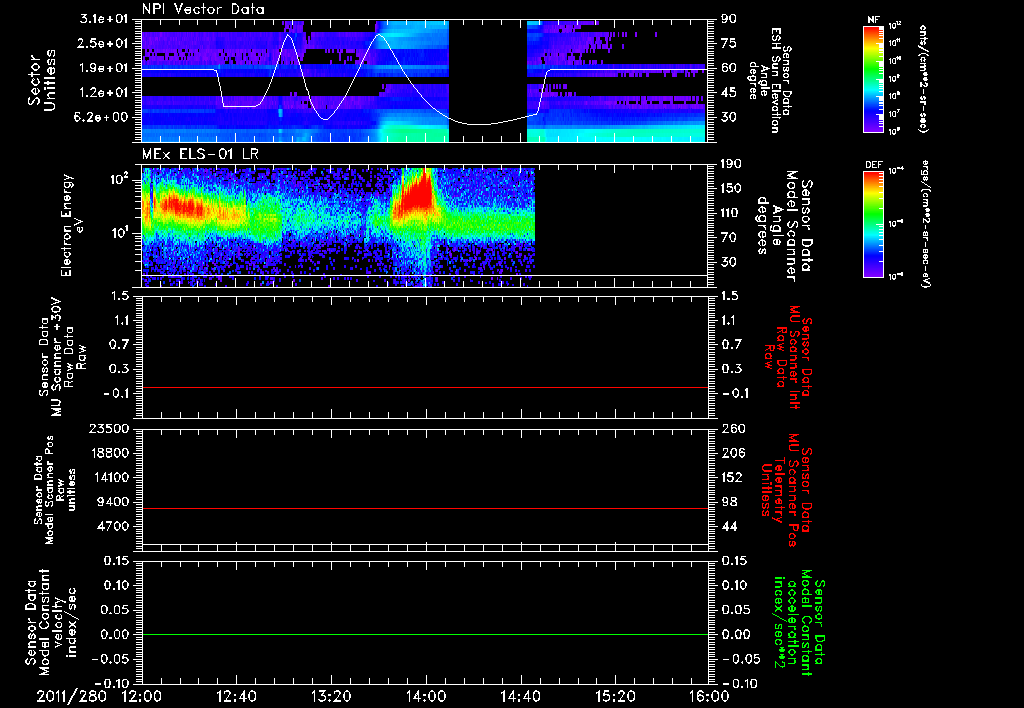The height and width of the screenshot is (708, 1024).
Task: Click the 'Sector Unitless' axis title
Action: click(x=42, y=80)
